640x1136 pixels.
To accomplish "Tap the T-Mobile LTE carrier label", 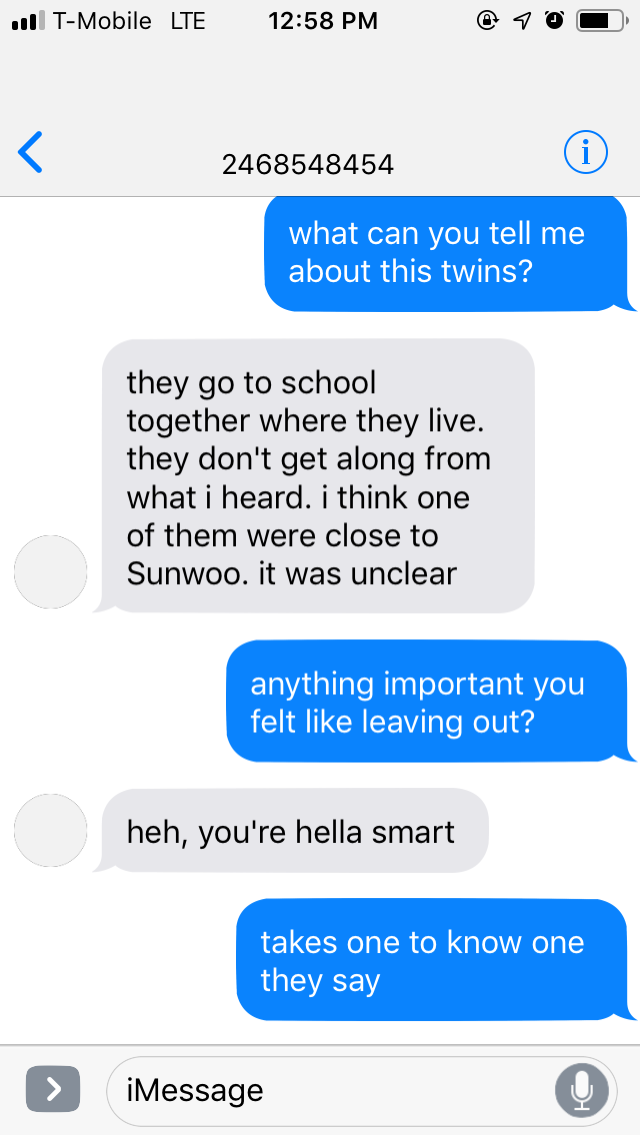I will click(129, 21).
